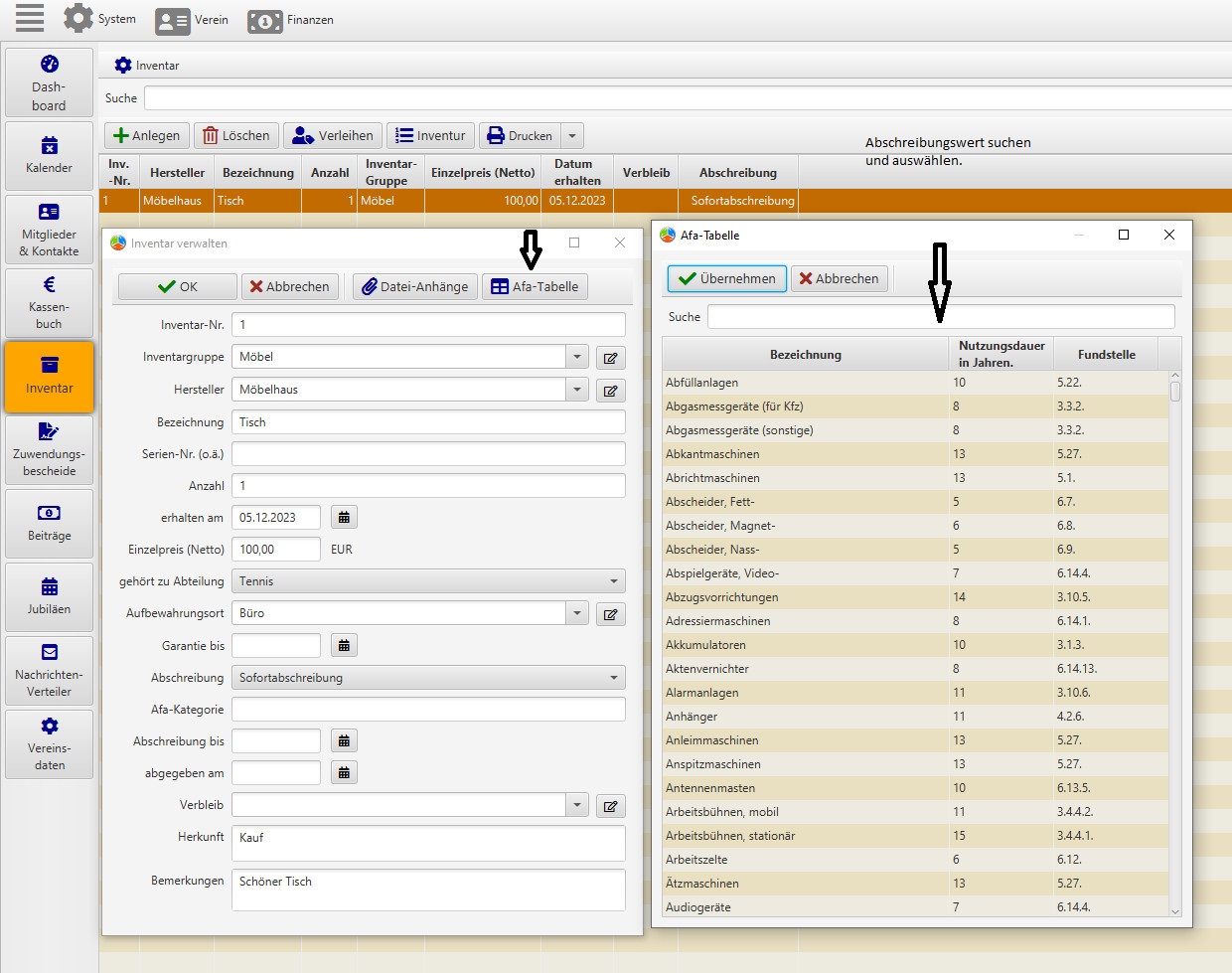The width and height of the screenshot is (1232, 973).
Task: Select the Anhänger row
Action: click(x=915, y=717)
